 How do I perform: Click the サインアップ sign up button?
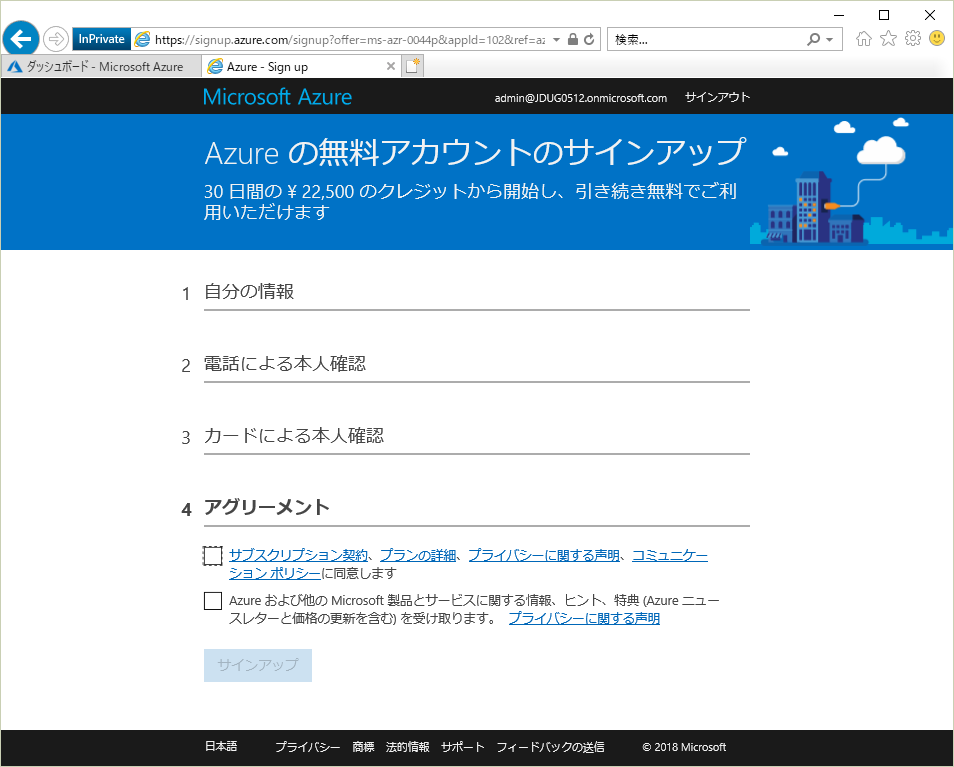258,665
